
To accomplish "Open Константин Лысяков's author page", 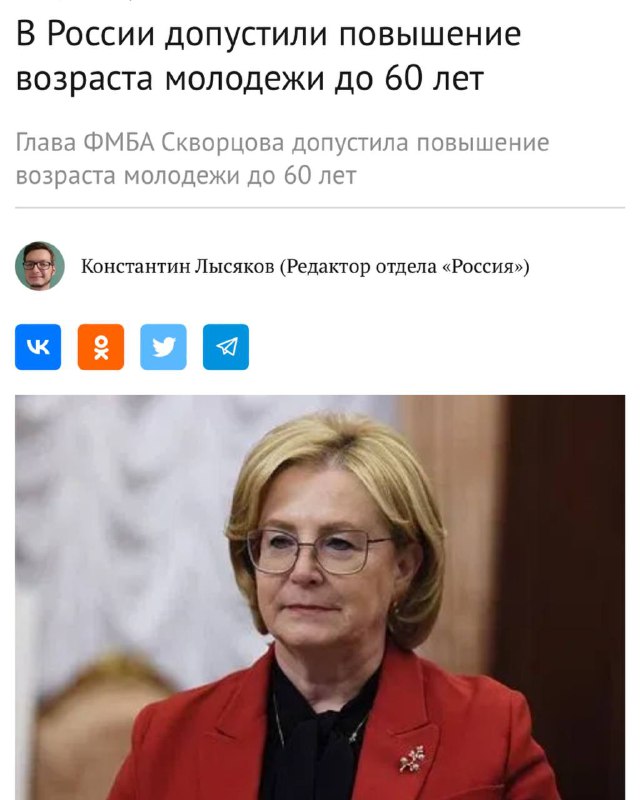I will (x=177, y=266).
